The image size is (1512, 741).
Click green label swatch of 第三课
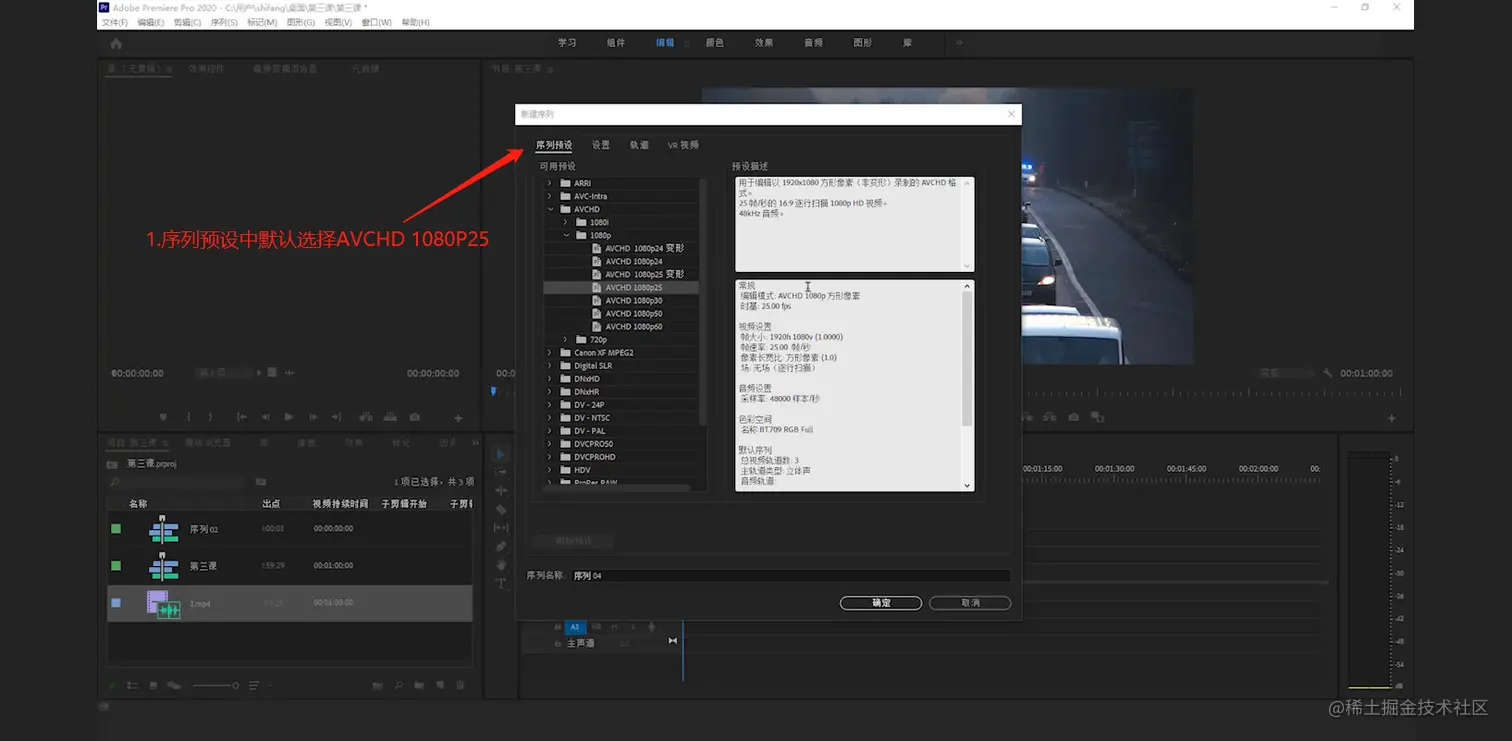point(116,565)
